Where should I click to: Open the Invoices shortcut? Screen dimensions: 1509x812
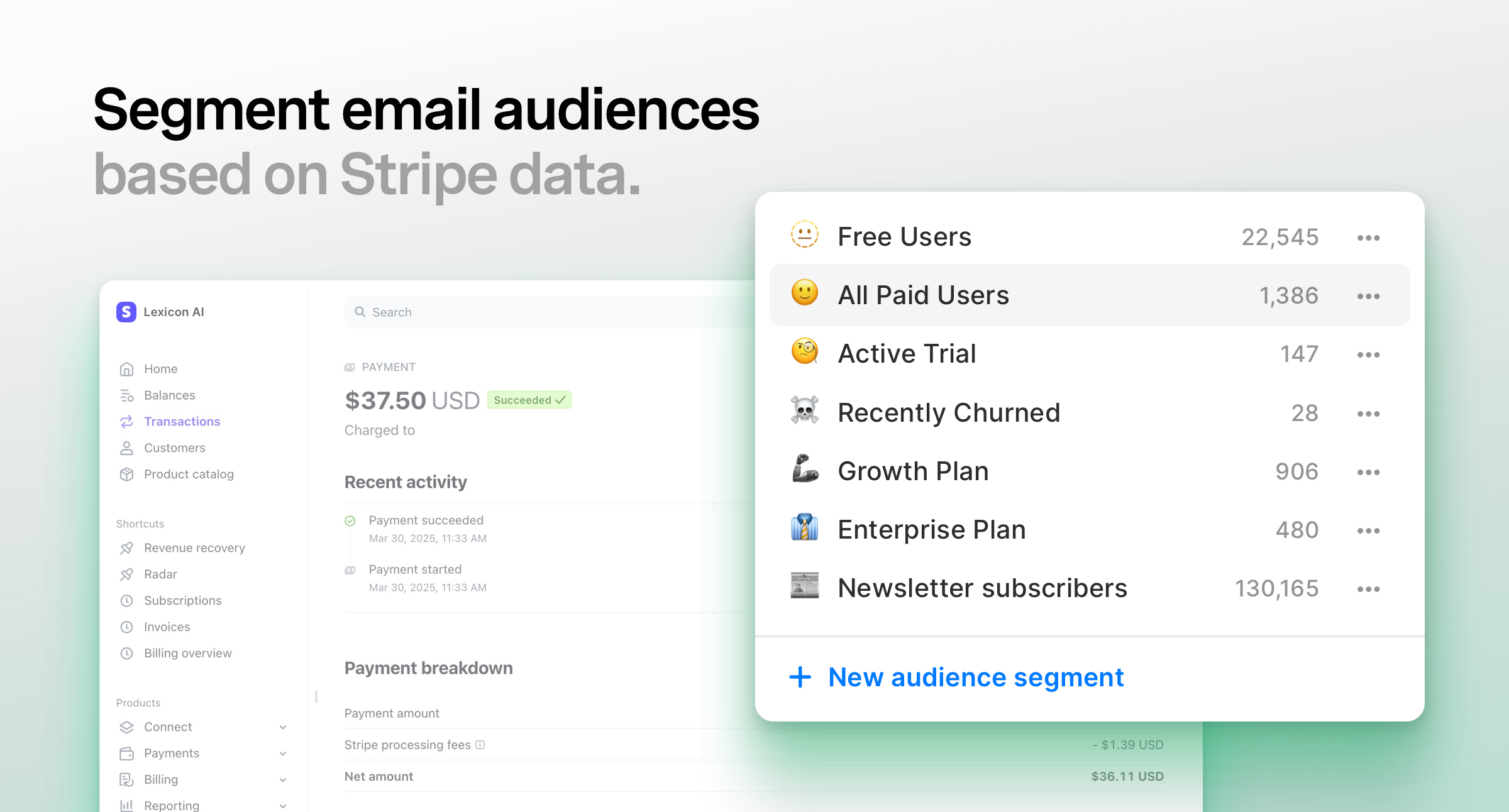(x=167, y=627)
